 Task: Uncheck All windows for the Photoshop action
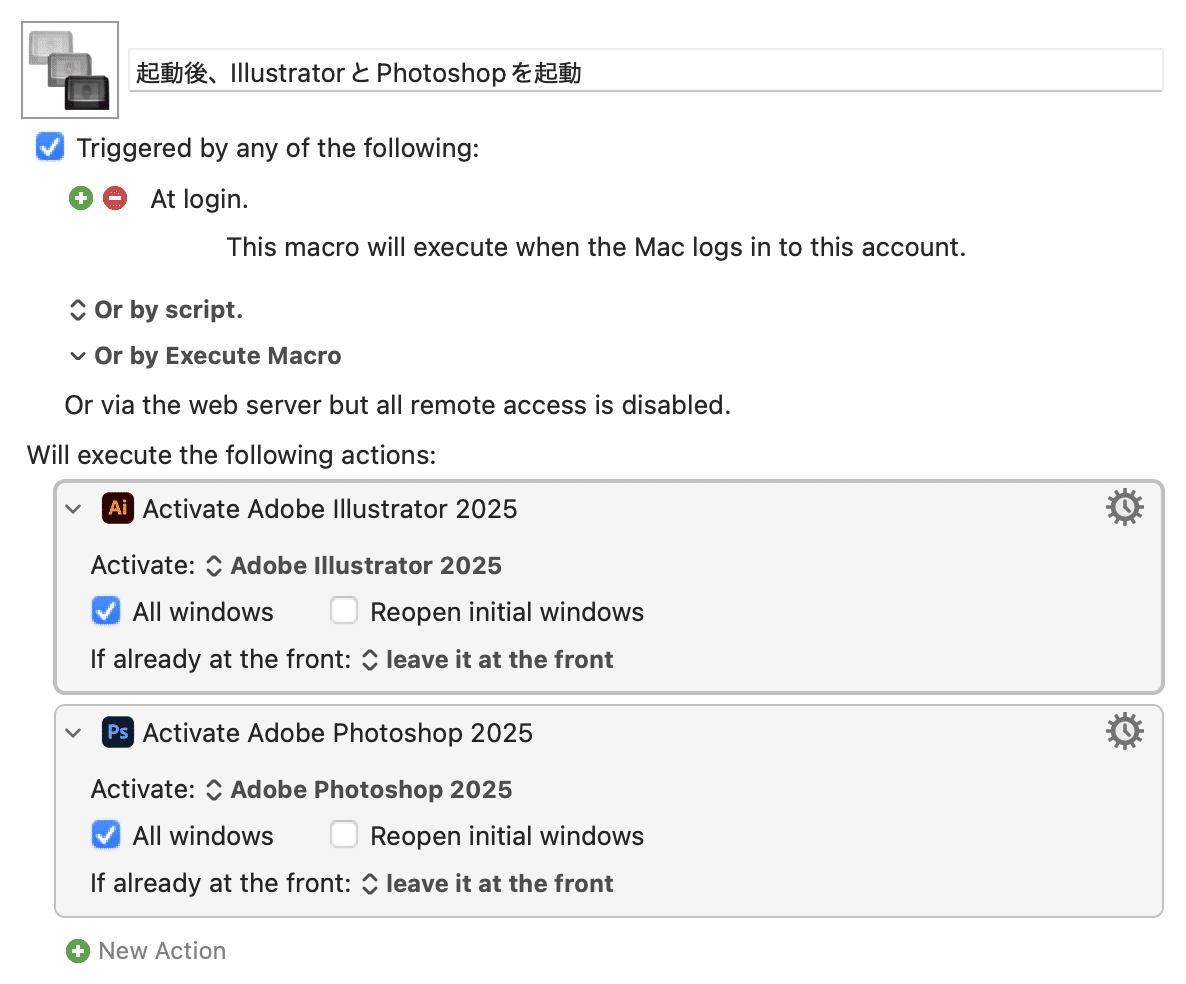[x=105, y=834]
